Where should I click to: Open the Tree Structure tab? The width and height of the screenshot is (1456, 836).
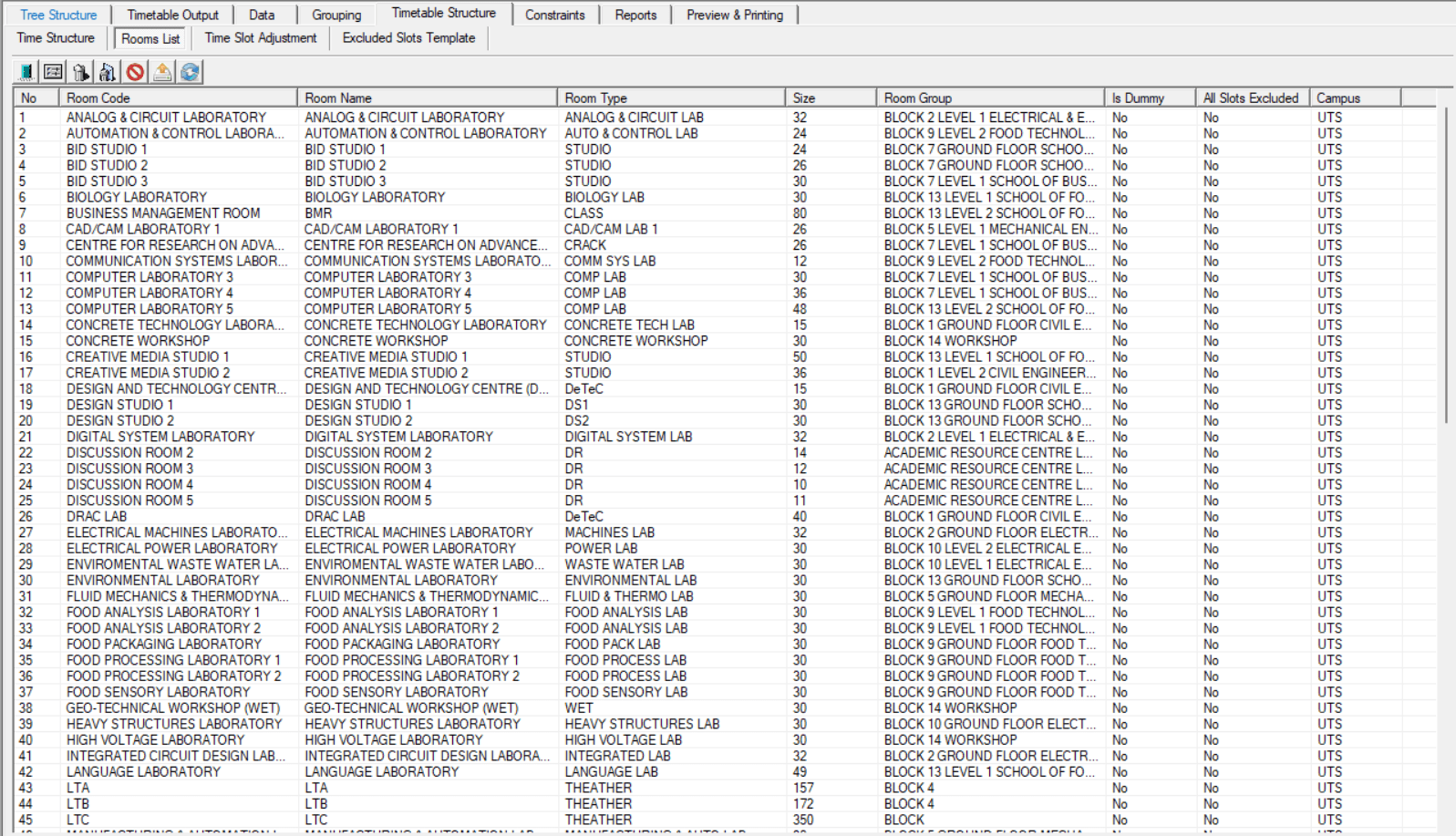[x=58, y=15]
